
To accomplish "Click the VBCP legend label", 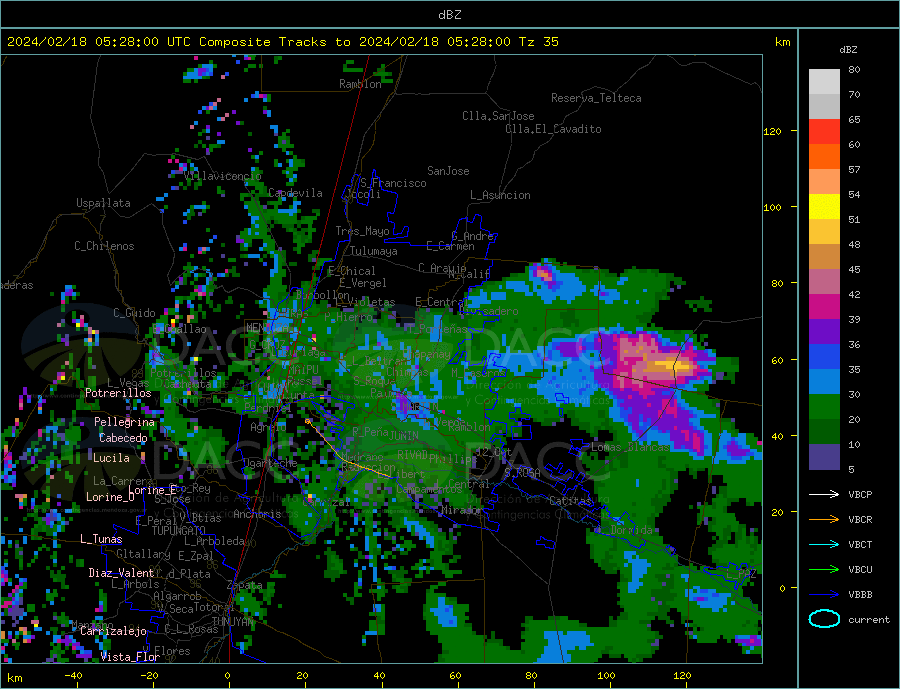I will 860,494.
